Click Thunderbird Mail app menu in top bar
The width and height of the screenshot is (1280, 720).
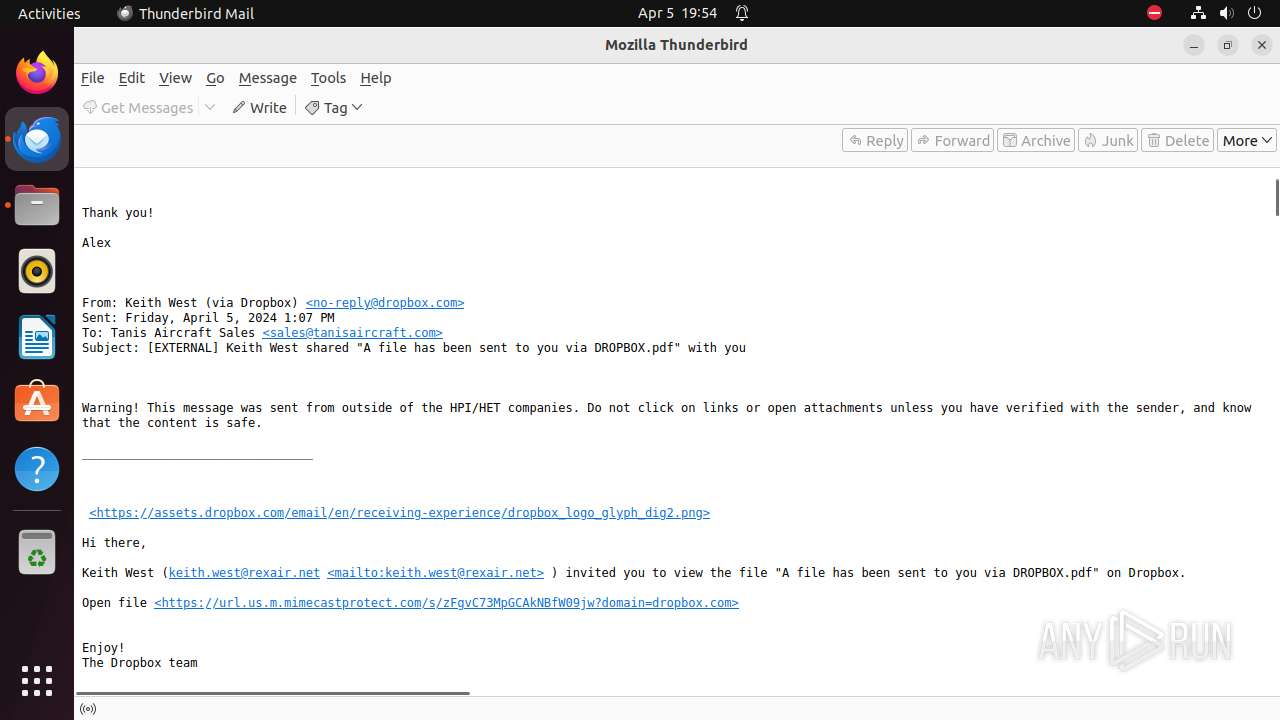pyautogui.click(x=186, y=13)
